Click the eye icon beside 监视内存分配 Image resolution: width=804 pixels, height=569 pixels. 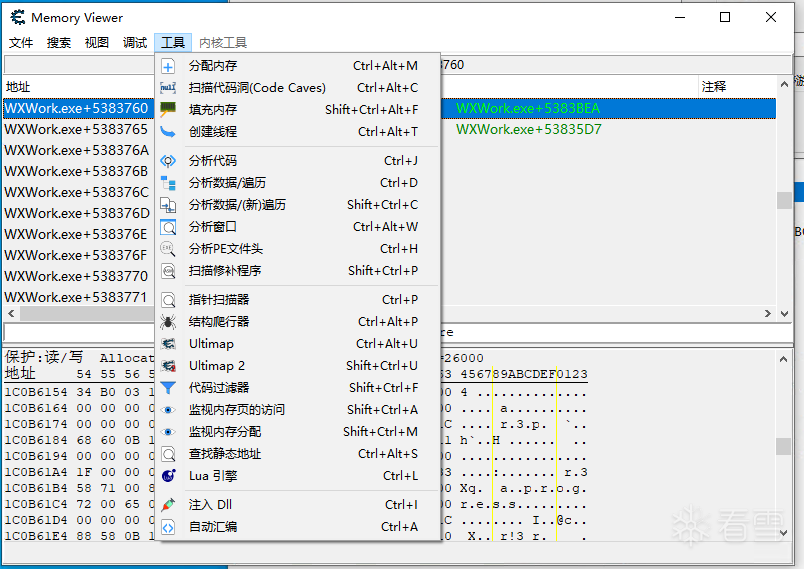tap(168, 432)
